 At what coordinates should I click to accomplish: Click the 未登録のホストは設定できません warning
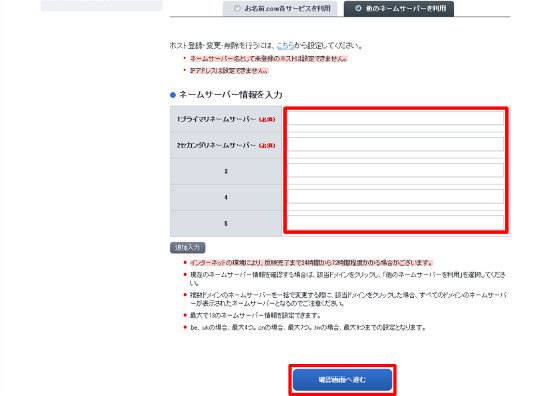(268, 59)
